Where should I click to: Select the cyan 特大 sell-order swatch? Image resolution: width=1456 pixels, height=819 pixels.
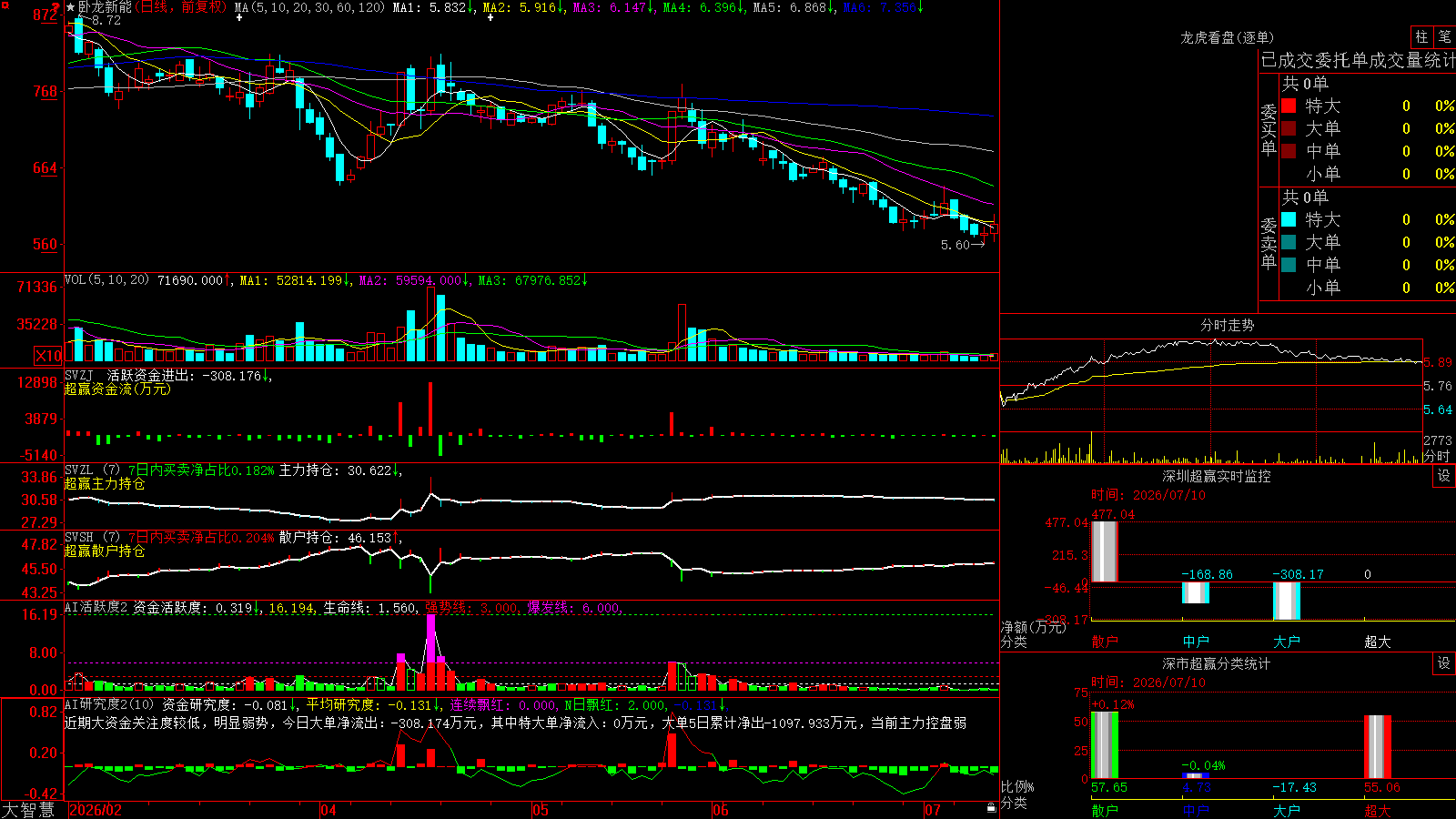pos(1289,219)
